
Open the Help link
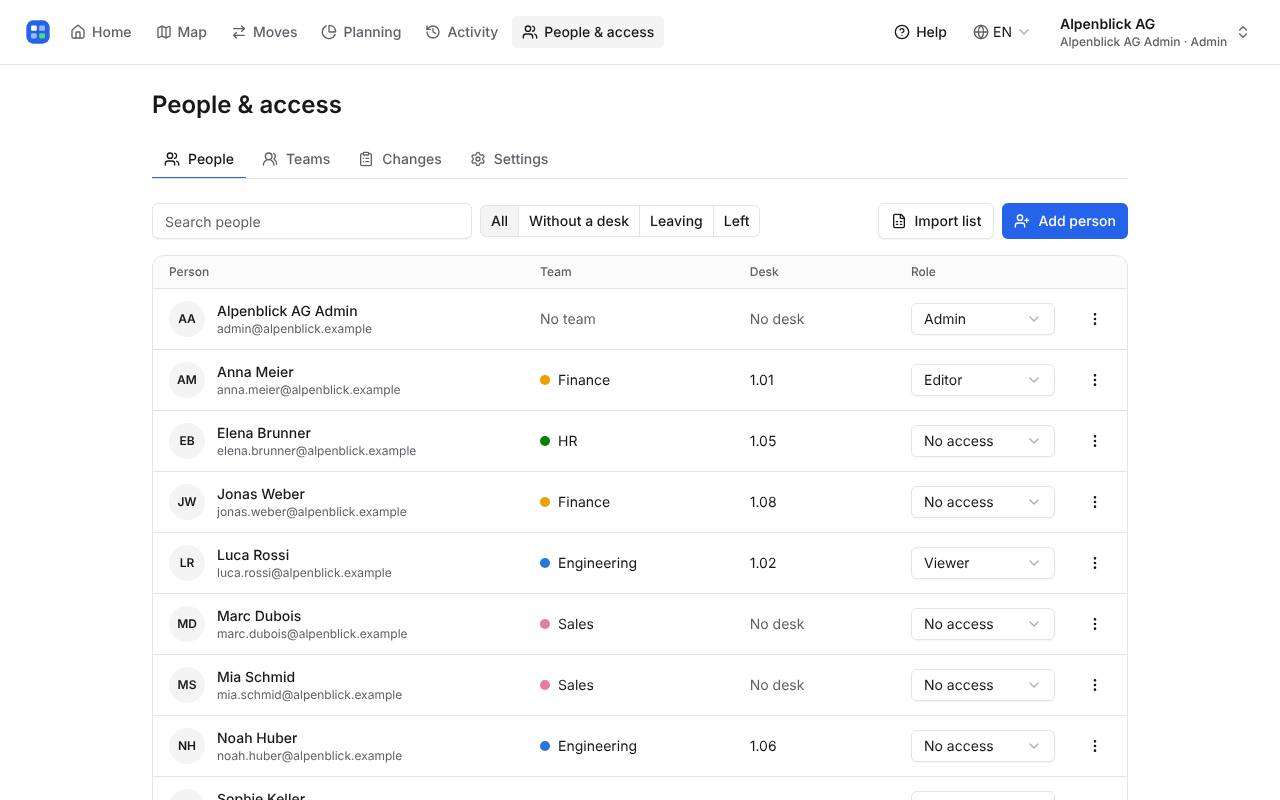920,32
